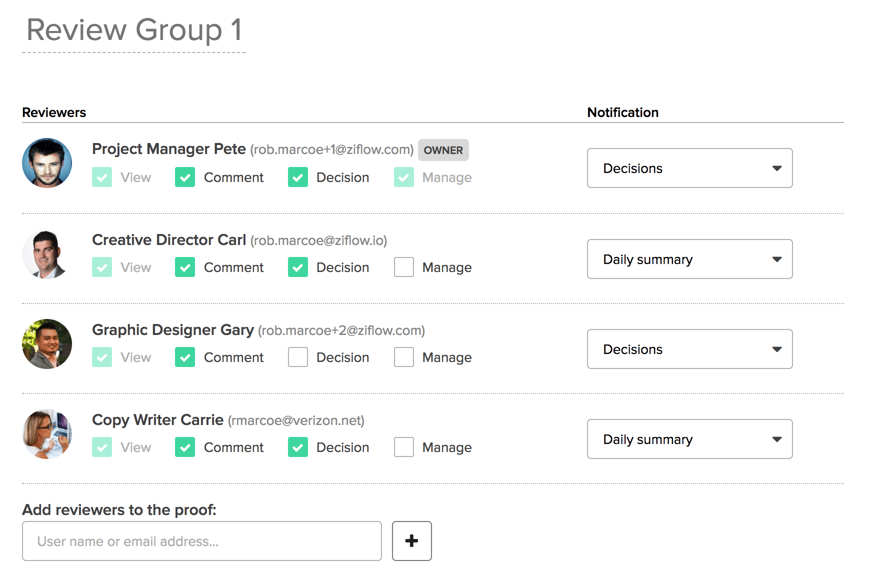The height and width of the screenshot is (581, 870).
Task: Enable Manage permission for Graphic Designer Gary
Action: [403, 356]
